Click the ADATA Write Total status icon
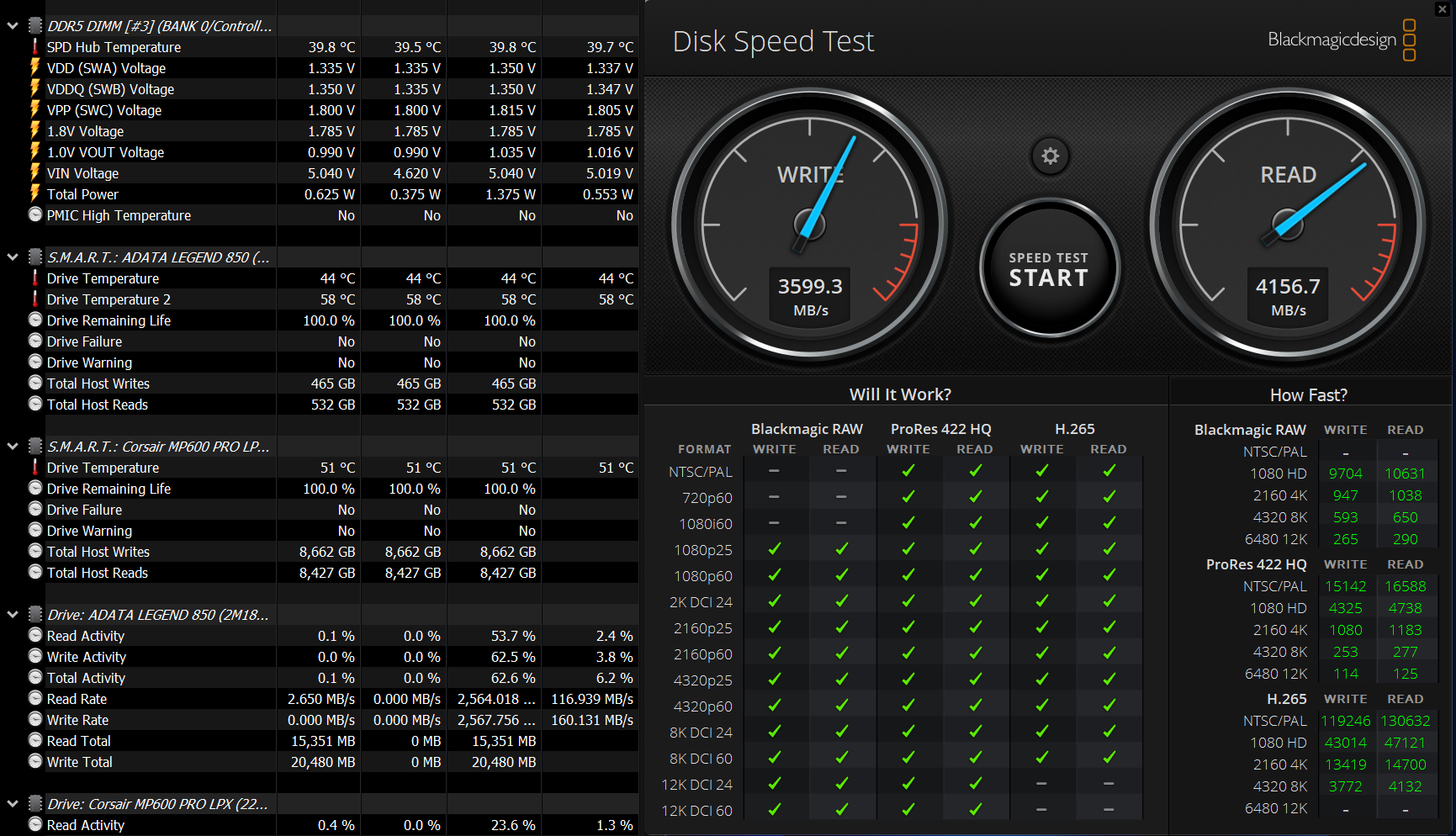The image size is (1456, 836). tap(35, 761)
